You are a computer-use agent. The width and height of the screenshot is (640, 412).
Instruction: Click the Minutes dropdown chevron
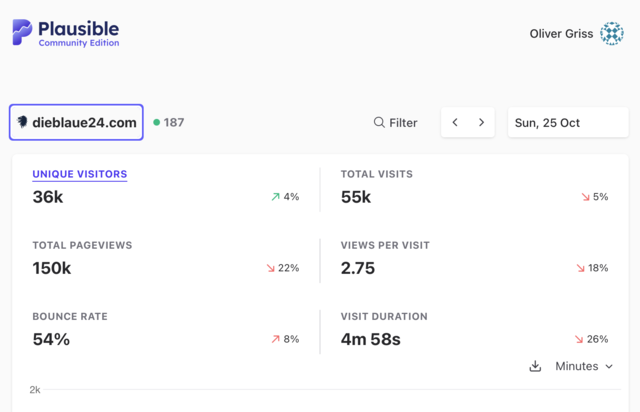pyautogui.click(x=609, y=367)
